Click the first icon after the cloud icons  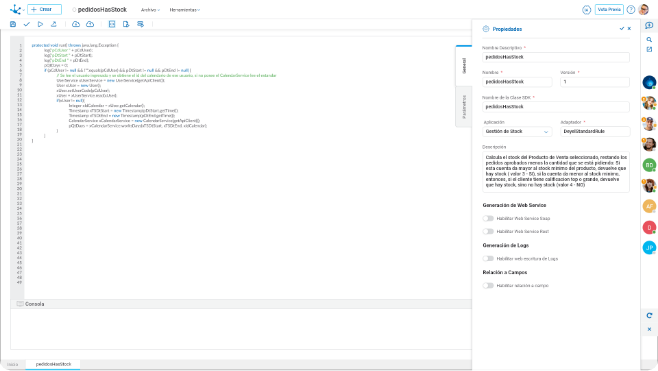(x=112, y=24)
